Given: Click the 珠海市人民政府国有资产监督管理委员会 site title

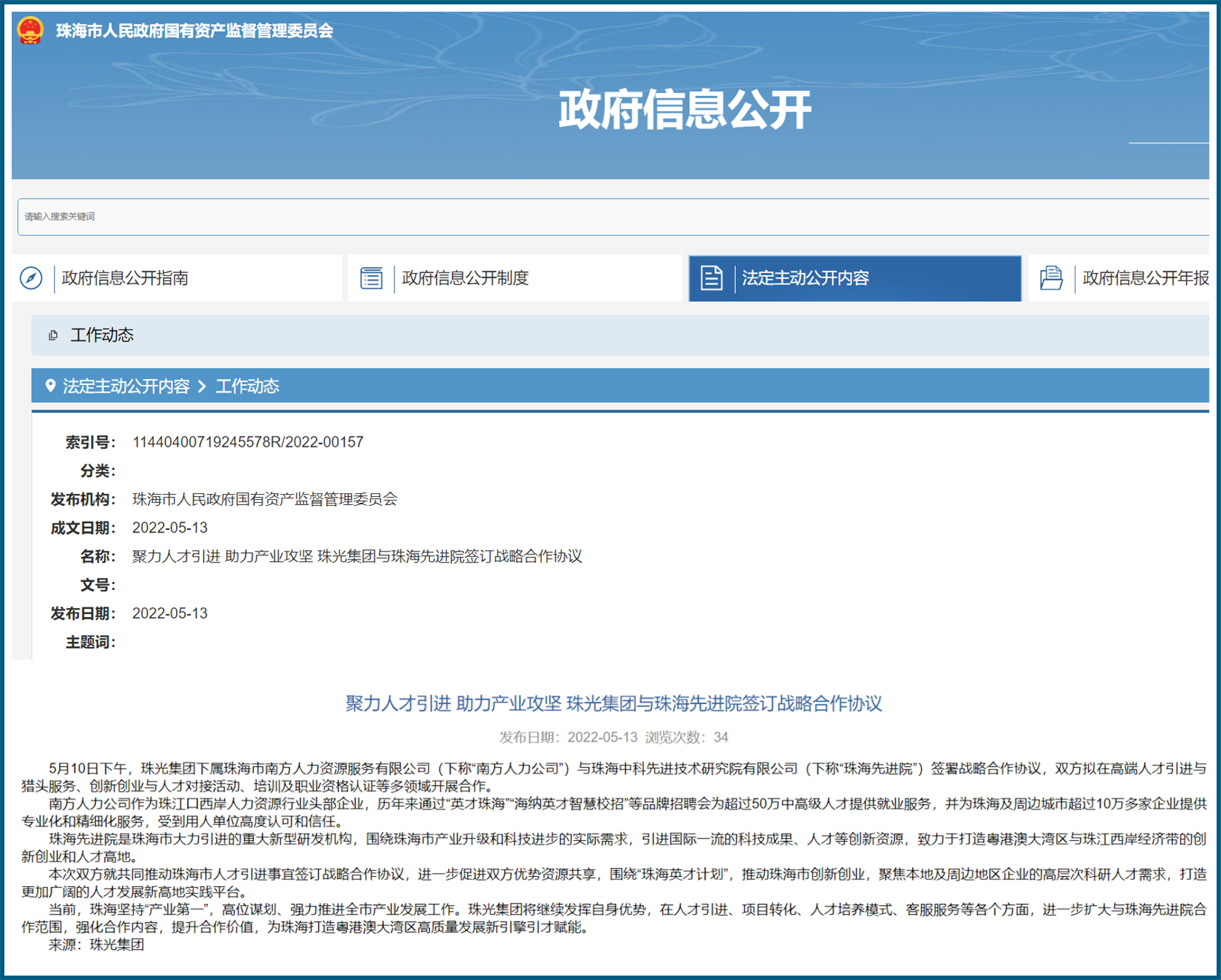Looking at the screenshot, I should 195,31.
